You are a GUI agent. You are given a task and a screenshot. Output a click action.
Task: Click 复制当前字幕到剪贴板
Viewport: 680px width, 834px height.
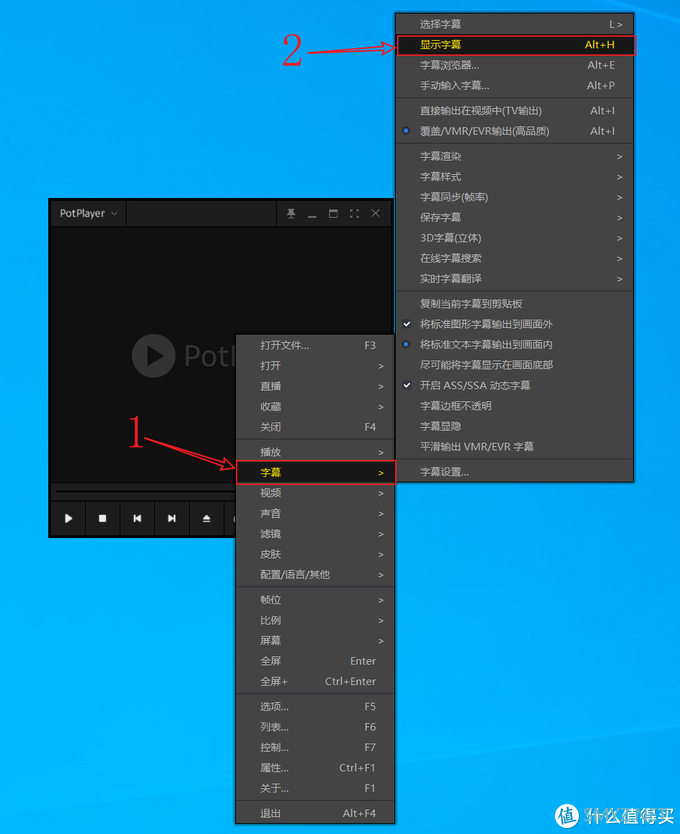(515, 304)
